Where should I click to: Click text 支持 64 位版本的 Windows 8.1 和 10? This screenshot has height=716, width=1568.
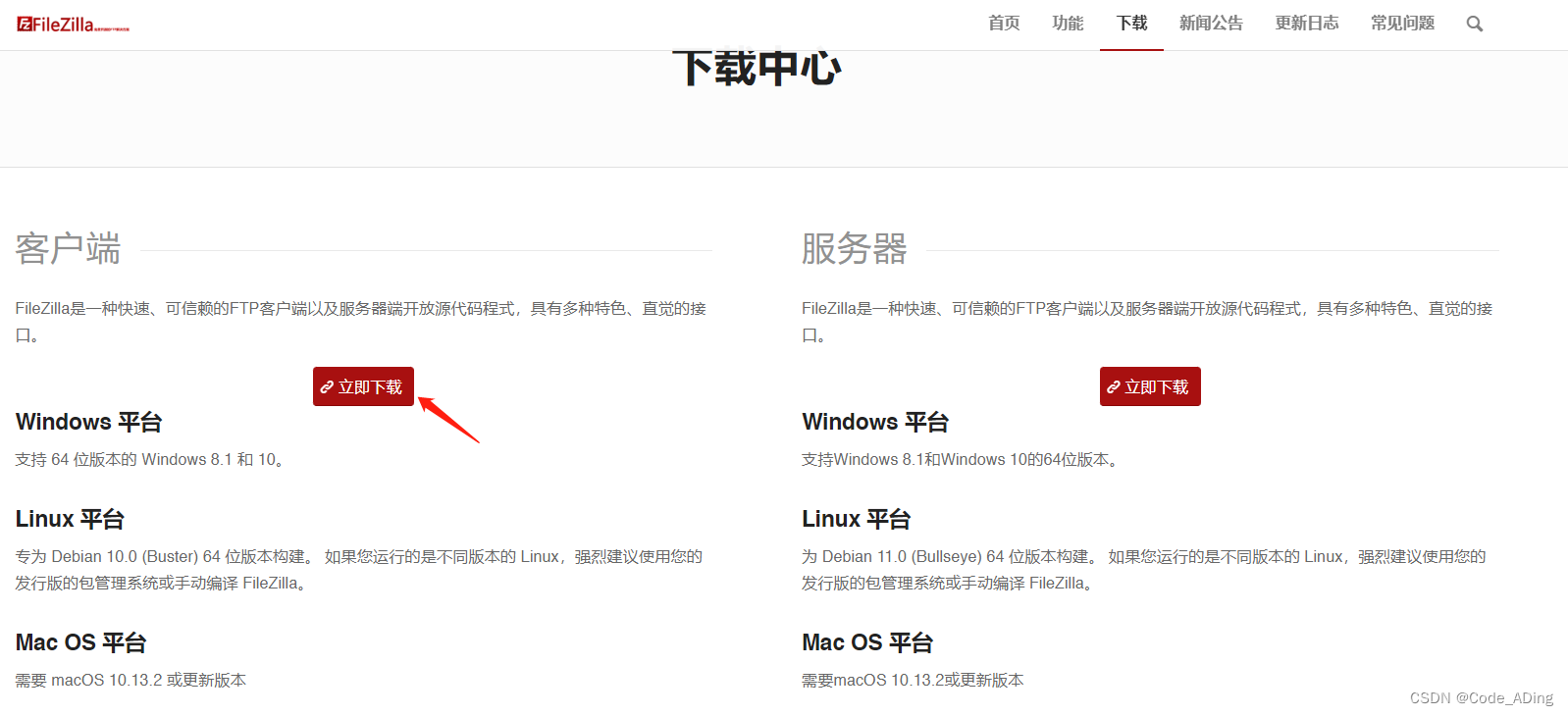150,459
